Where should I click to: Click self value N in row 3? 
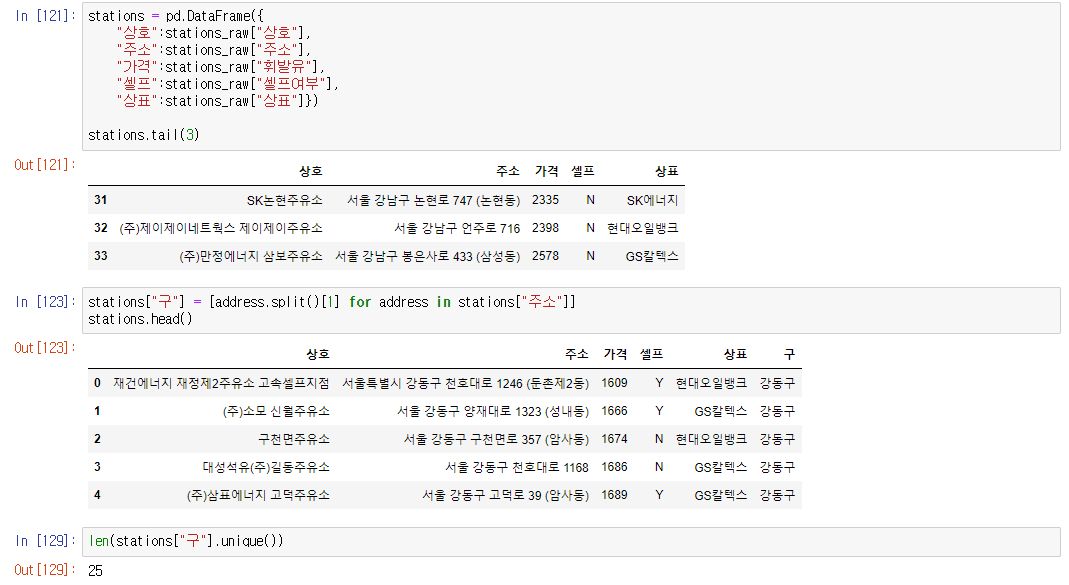[659, 466]
